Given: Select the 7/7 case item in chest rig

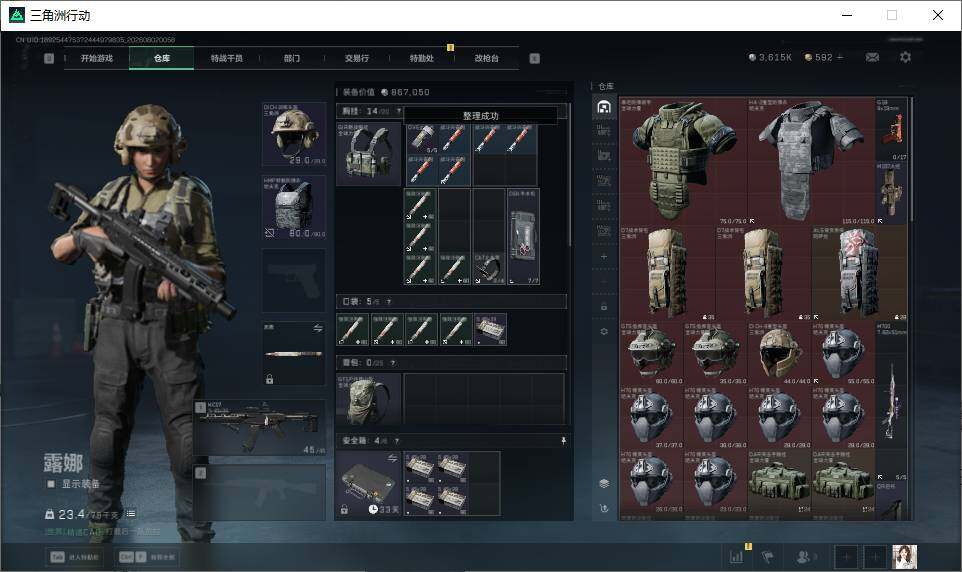Looking at the screenshot, I should (x=523, y=236).
